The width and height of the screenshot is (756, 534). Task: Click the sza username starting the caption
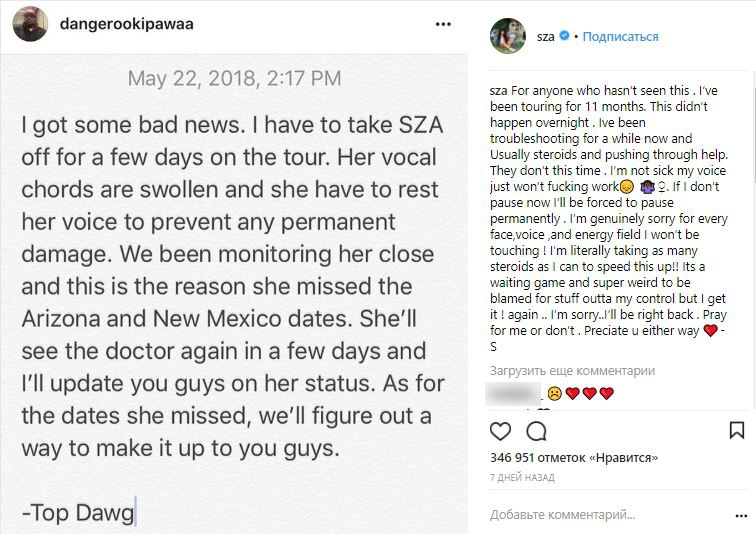498,89
